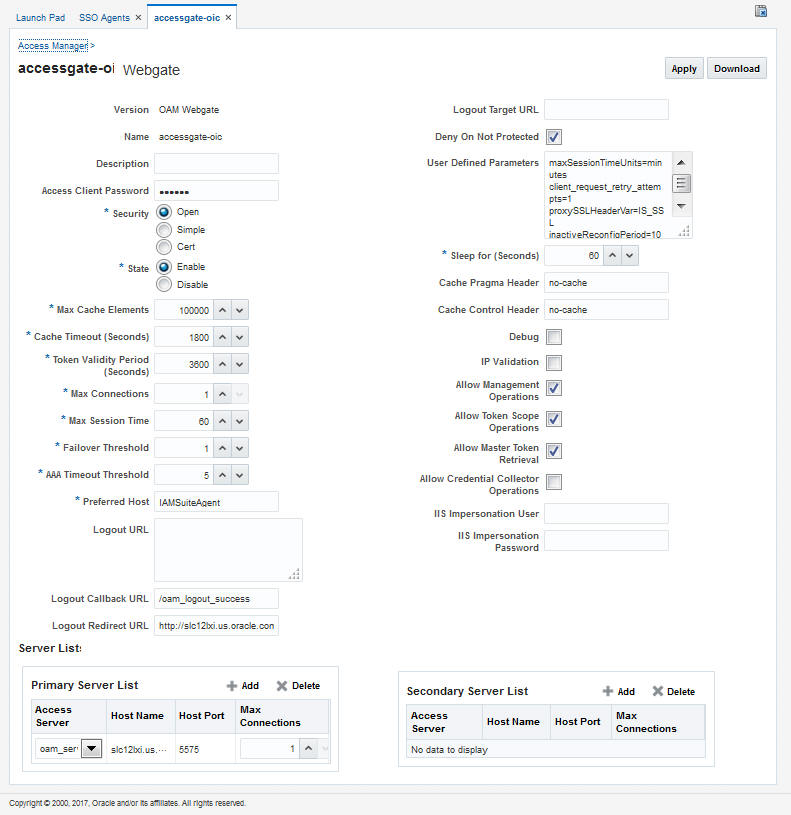Add a server to Secondary Server List
The height and width of the screenshot is (815, 791).
click(x=618, y=691)
